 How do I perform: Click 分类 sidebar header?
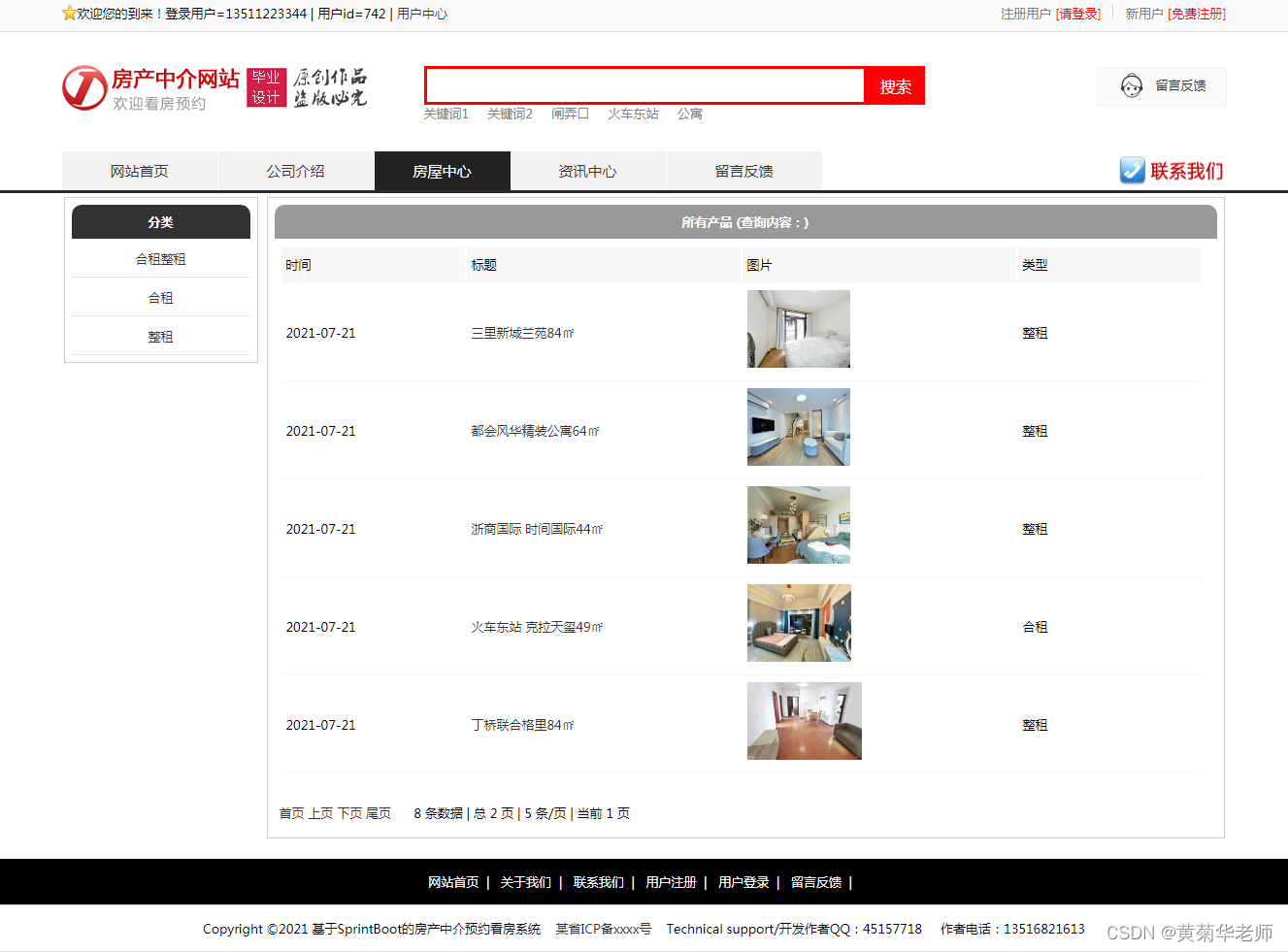(x=161, y=221)
